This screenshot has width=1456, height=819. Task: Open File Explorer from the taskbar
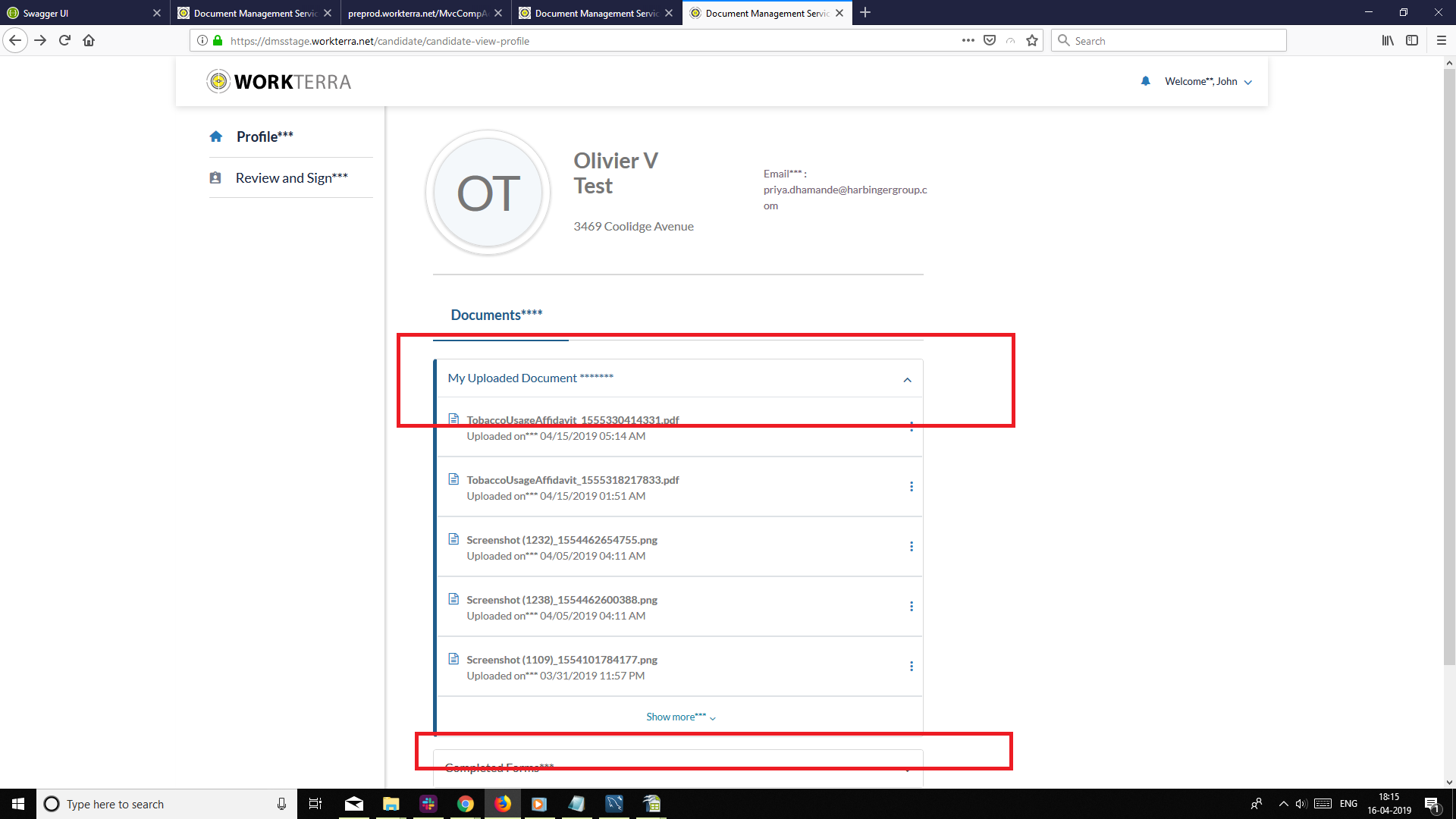click(391, 804)
